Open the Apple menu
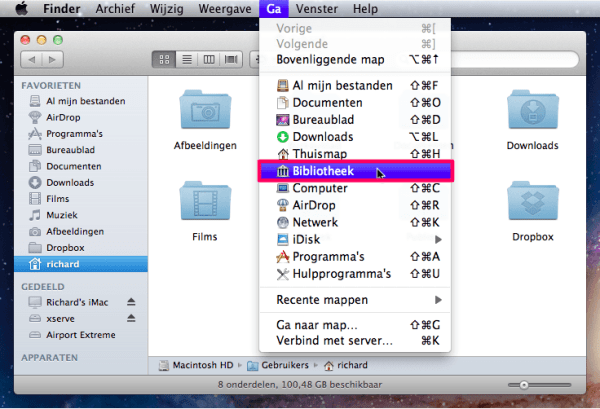 pos(21,8)
